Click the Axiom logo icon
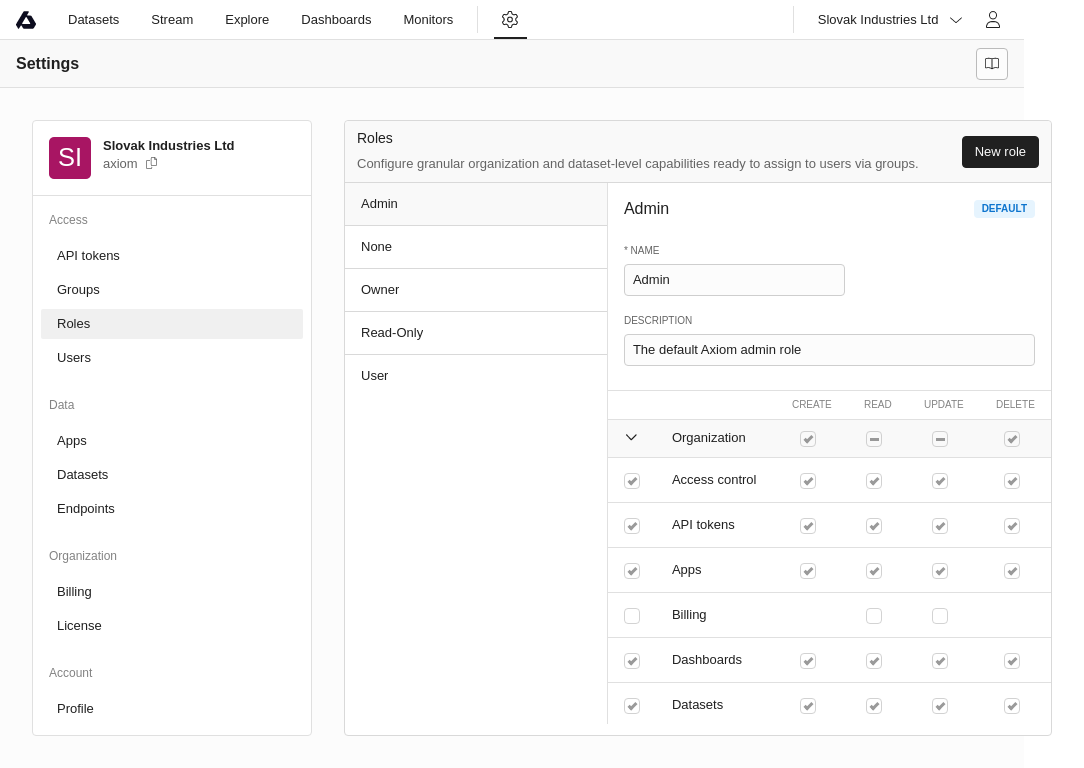 tap(26, 20)
